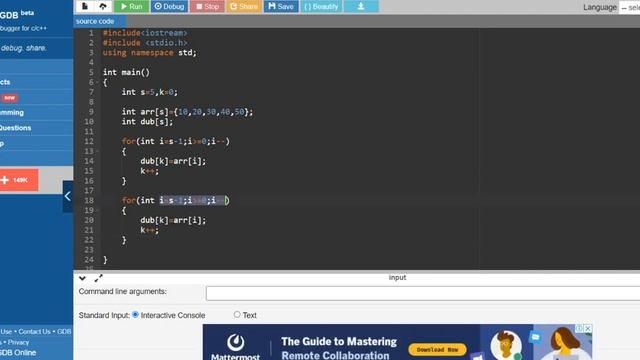This screenshot has width=640, height=360.
Task: Start debugging with Debug button
Action: (169, 7)
